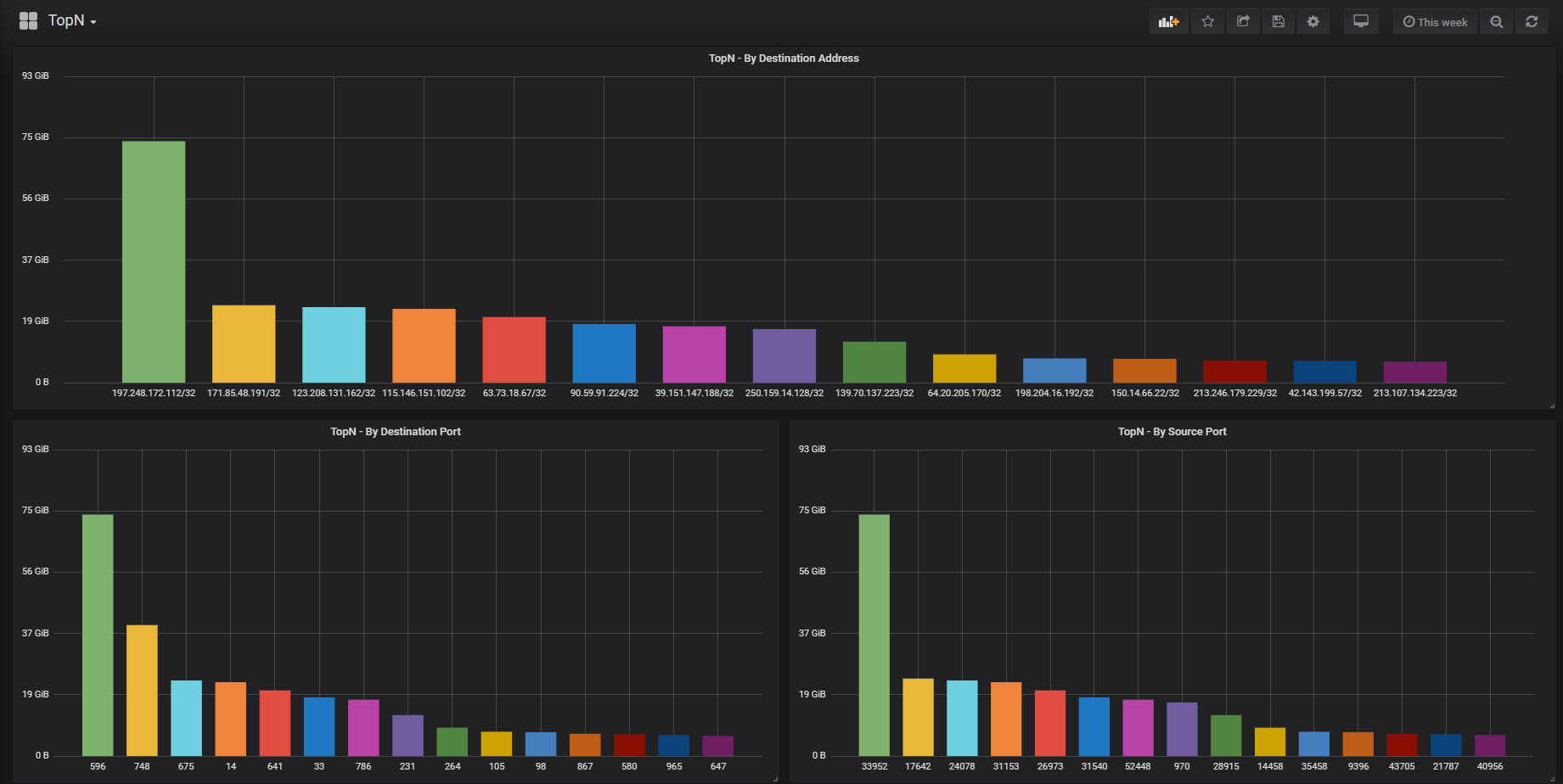Expand the TopN dropdown arrow next to the title
This screenshot has height=784, width=1563.
click(x=95, y=23)
